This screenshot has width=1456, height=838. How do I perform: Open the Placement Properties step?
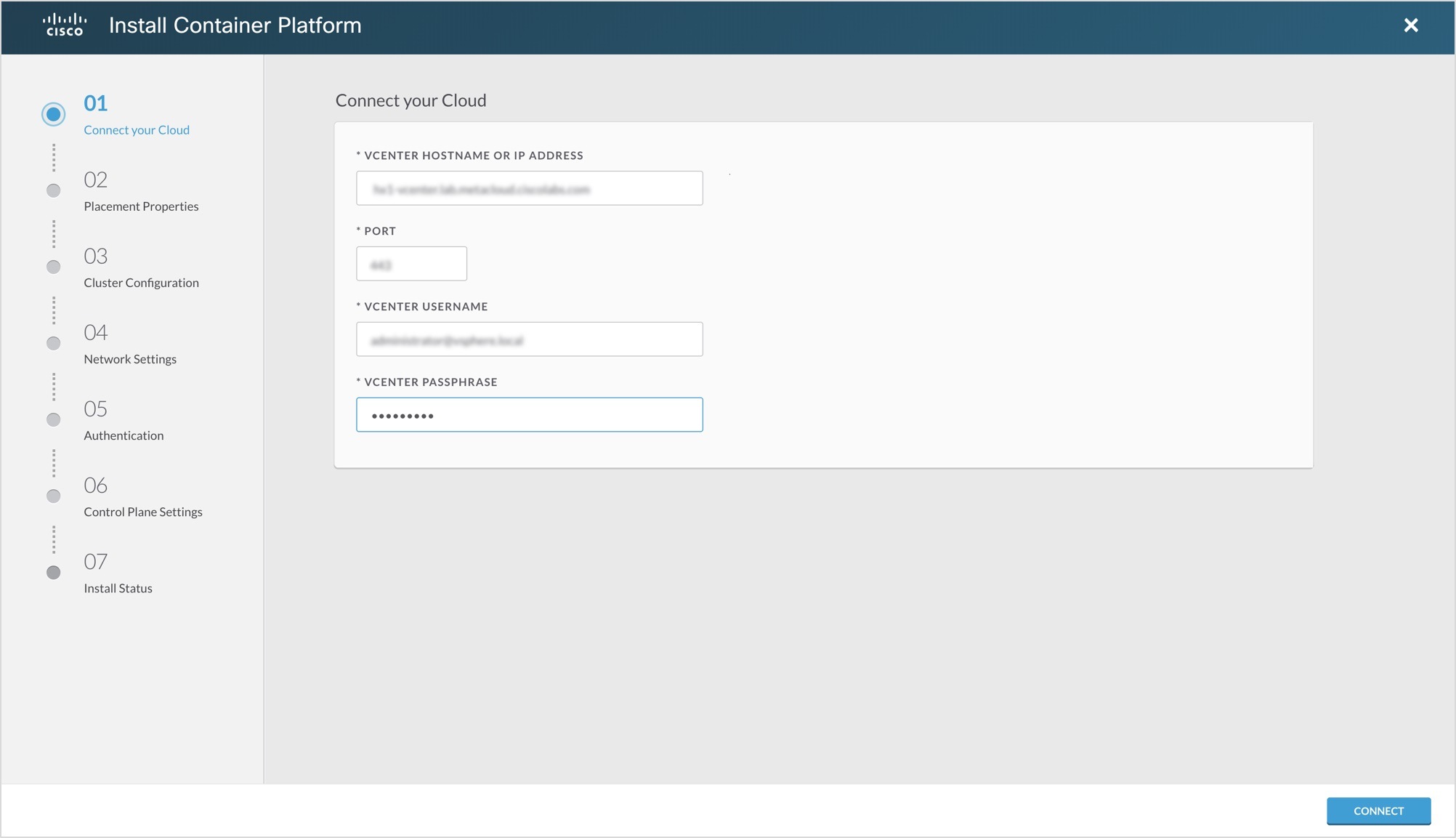pos(141,206)
